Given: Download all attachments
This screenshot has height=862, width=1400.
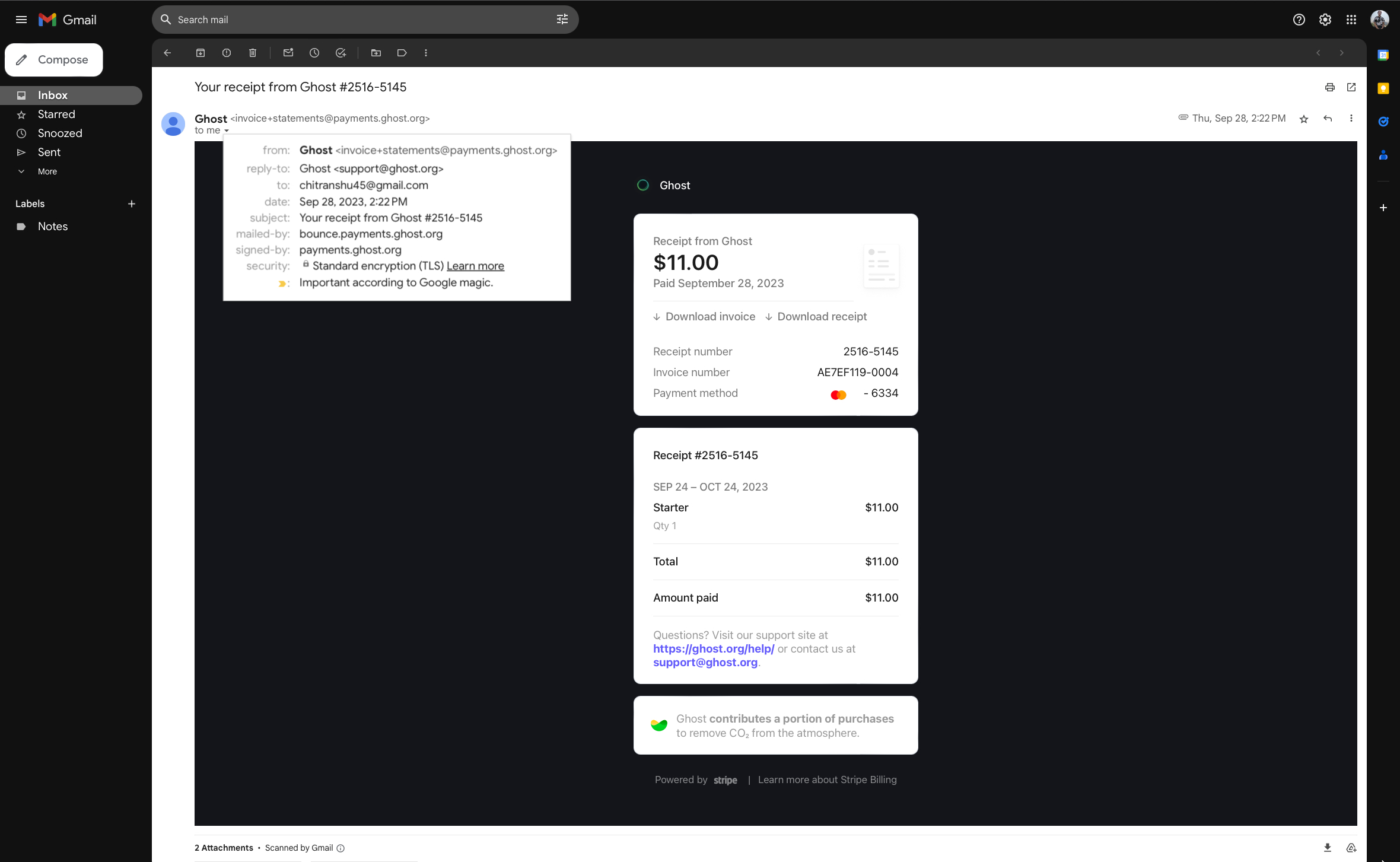Looking at the screenshot, I should (x=1328, y=848).
